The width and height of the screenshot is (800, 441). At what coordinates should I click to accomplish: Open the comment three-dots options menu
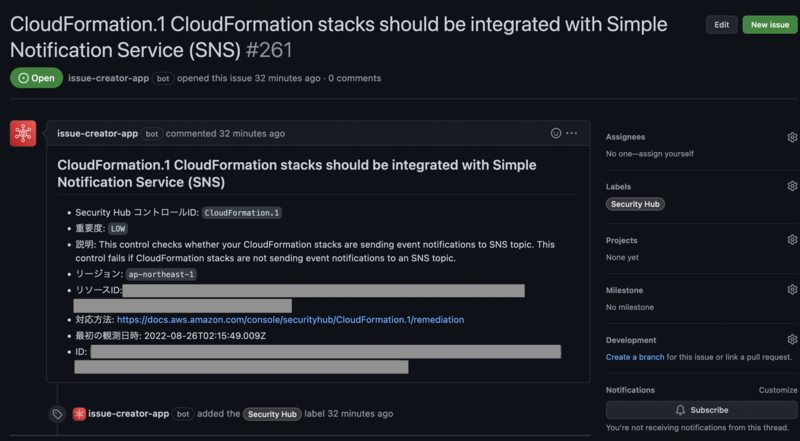[571, 133]
